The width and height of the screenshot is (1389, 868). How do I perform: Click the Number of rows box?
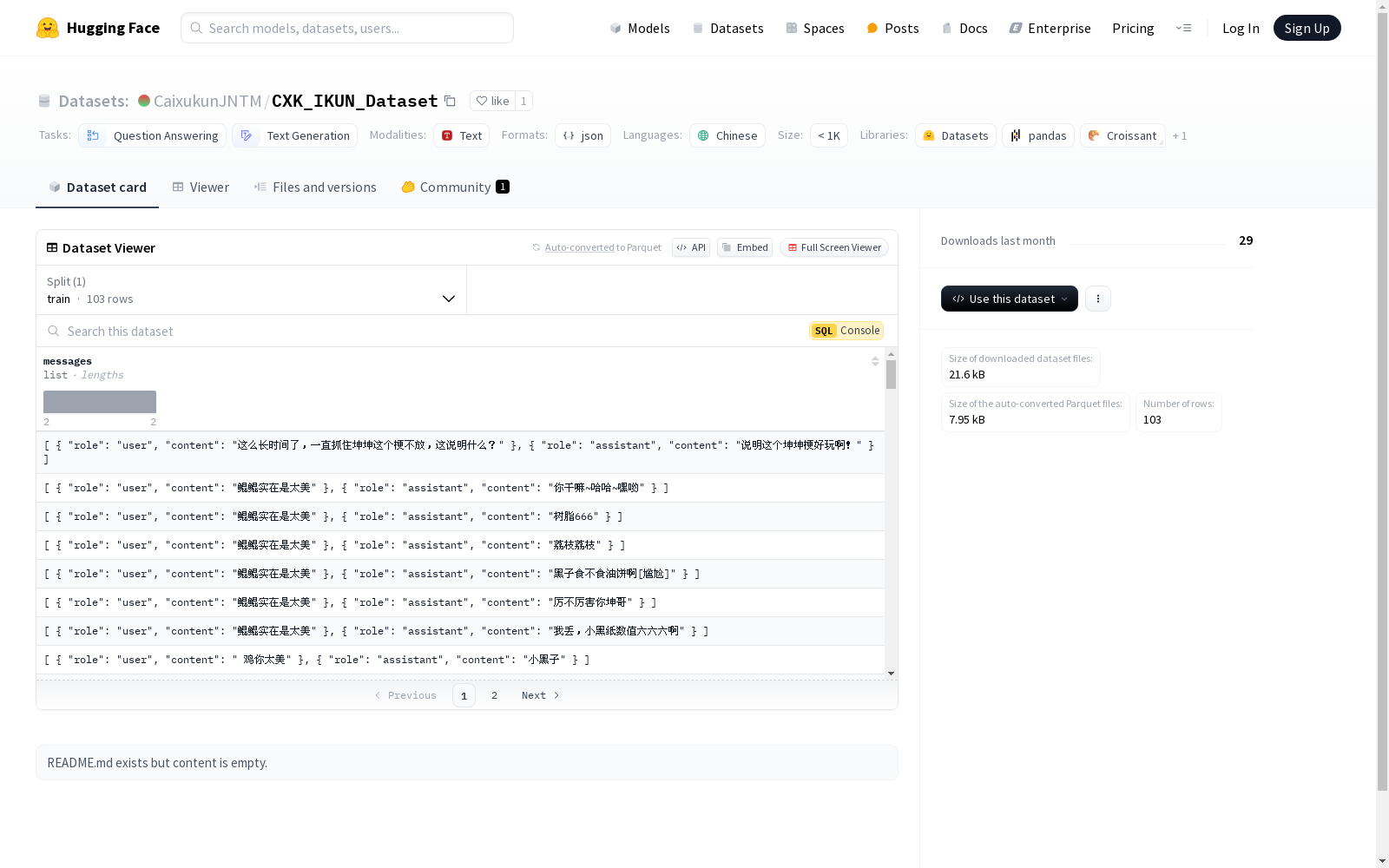tap(1179, 412)
